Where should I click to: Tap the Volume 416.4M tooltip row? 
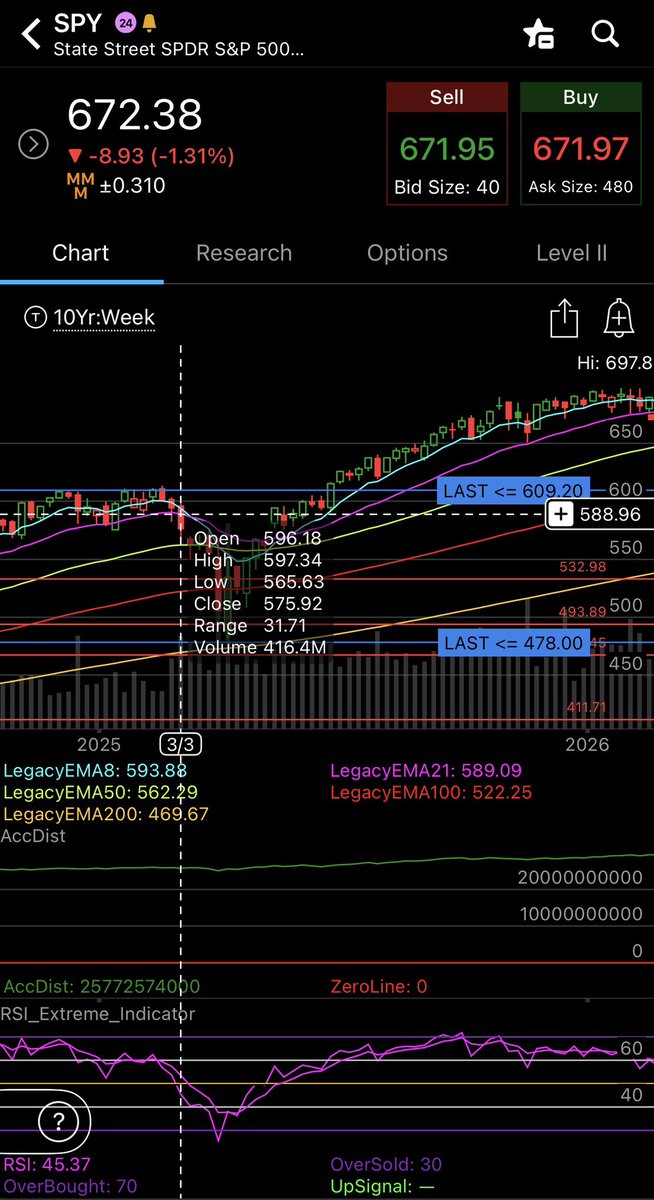tap(260, 647)
